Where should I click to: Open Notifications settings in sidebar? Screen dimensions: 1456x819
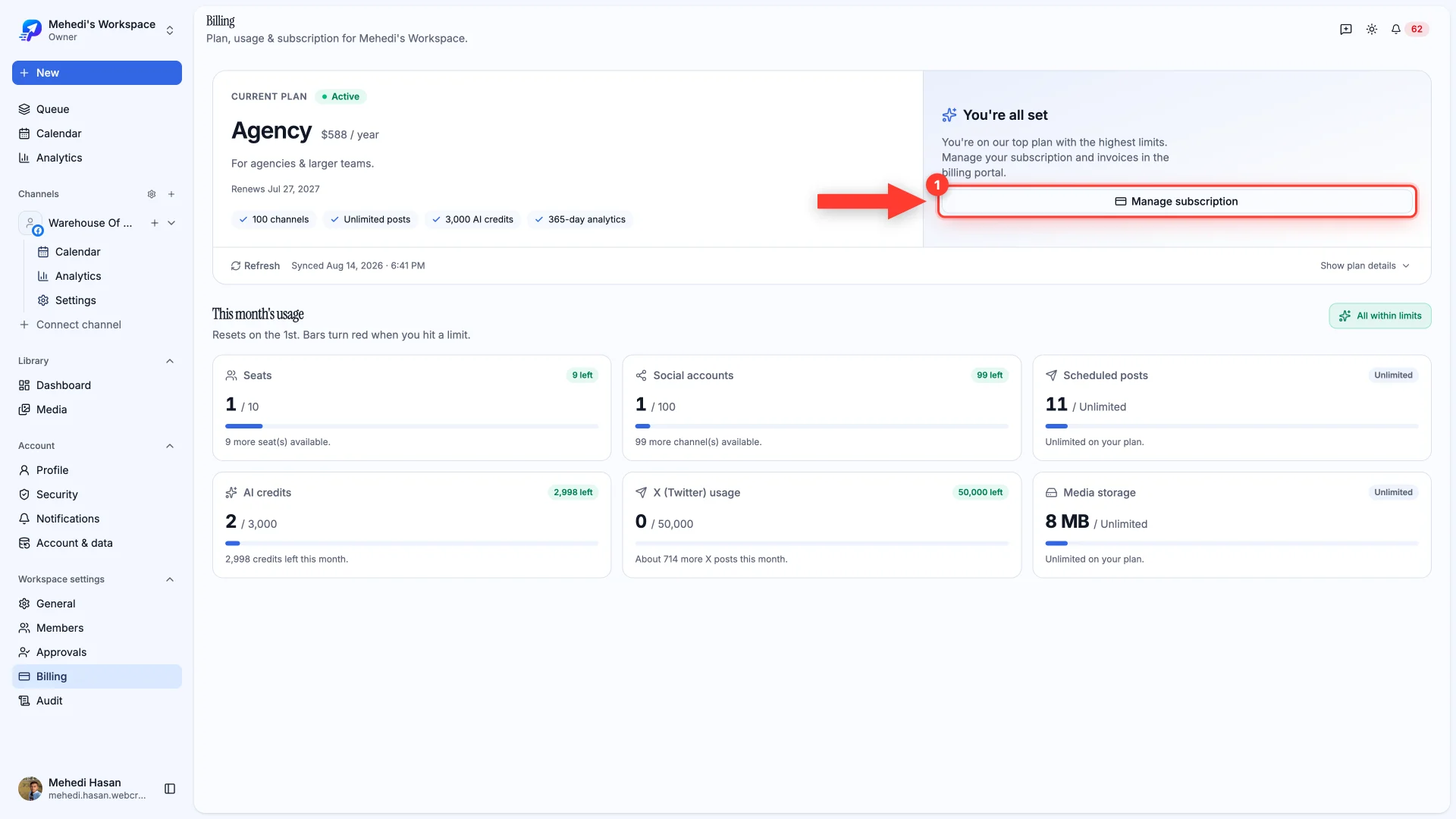pyautogui.click(x=97, y=519)
